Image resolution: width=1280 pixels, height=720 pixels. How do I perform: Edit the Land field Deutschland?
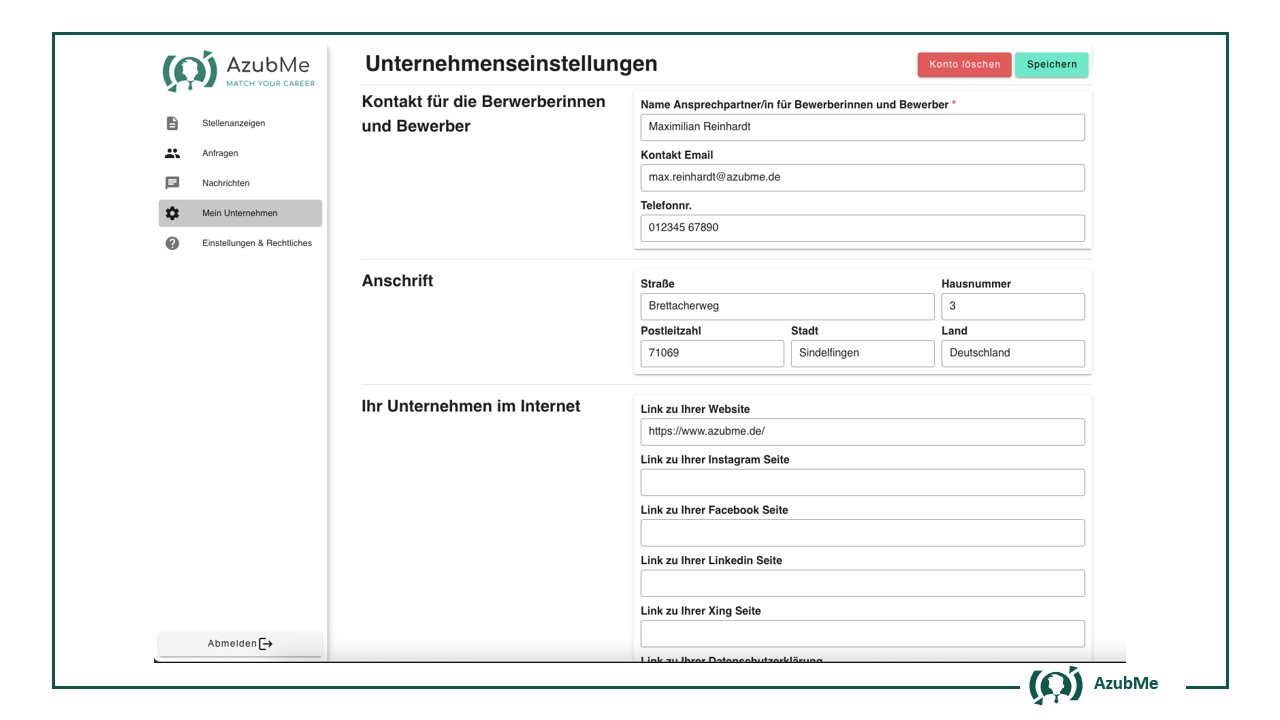[1013, 353]
